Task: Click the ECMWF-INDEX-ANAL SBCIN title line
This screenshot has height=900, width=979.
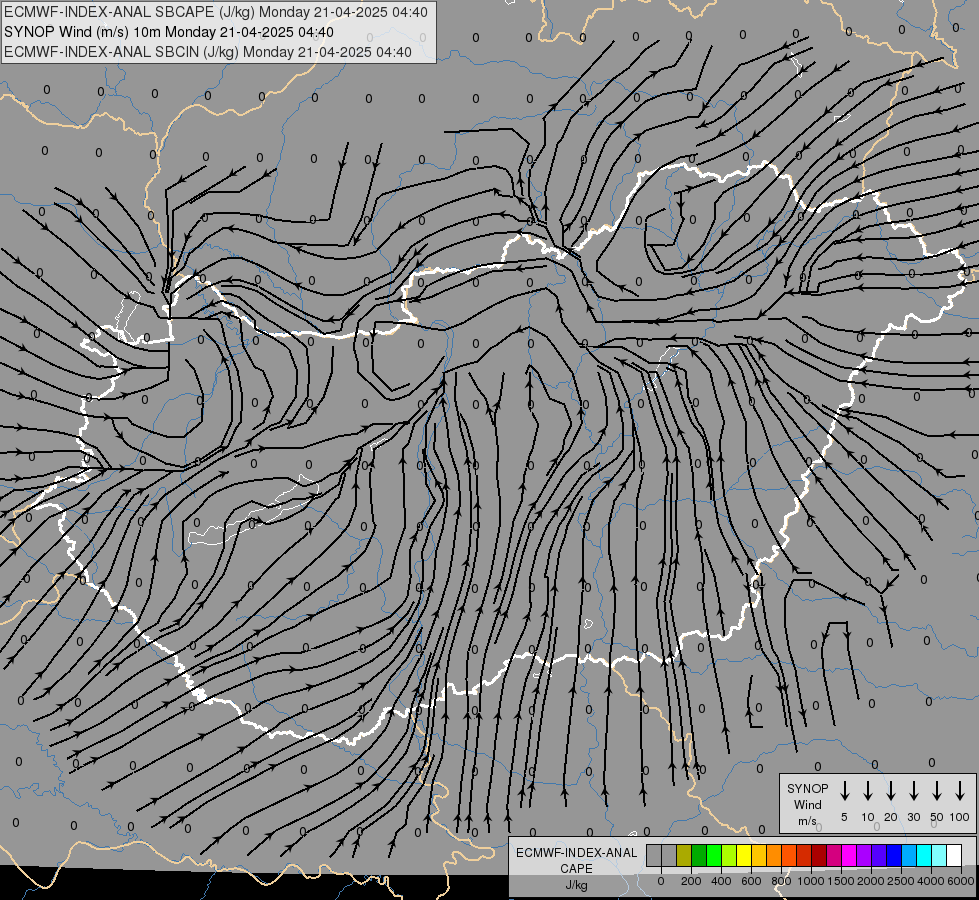Action: pyautogui.click(x=208, y=52)
